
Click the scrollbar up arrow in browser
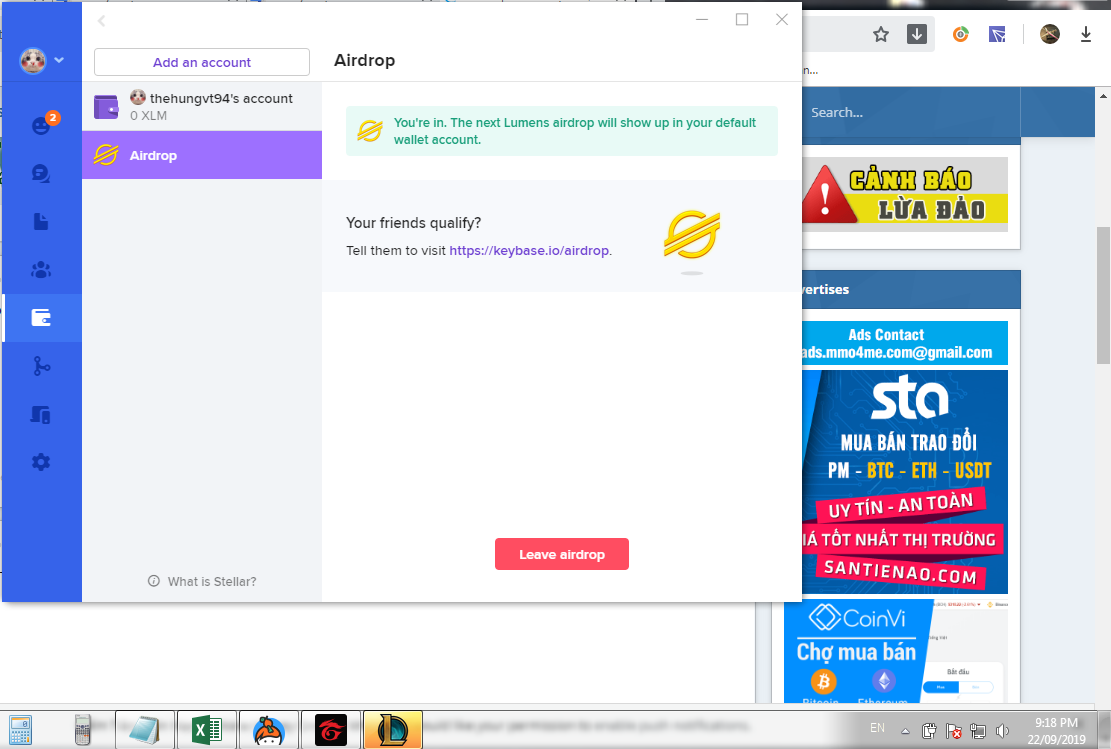tap(1103, 95)
